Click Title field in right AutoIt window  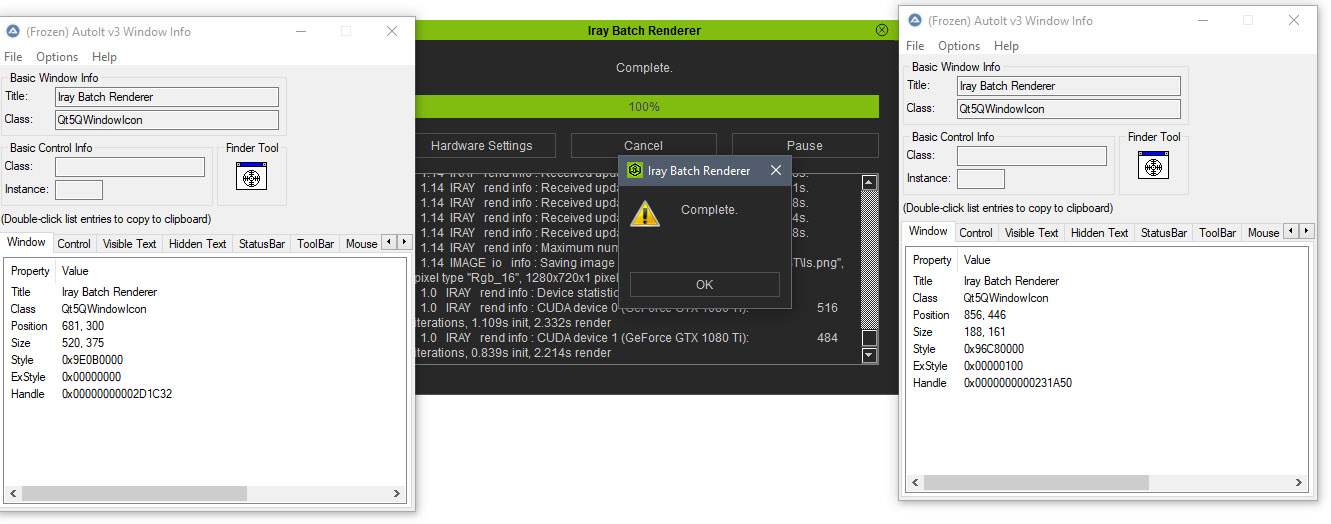tap(1069, 86)
